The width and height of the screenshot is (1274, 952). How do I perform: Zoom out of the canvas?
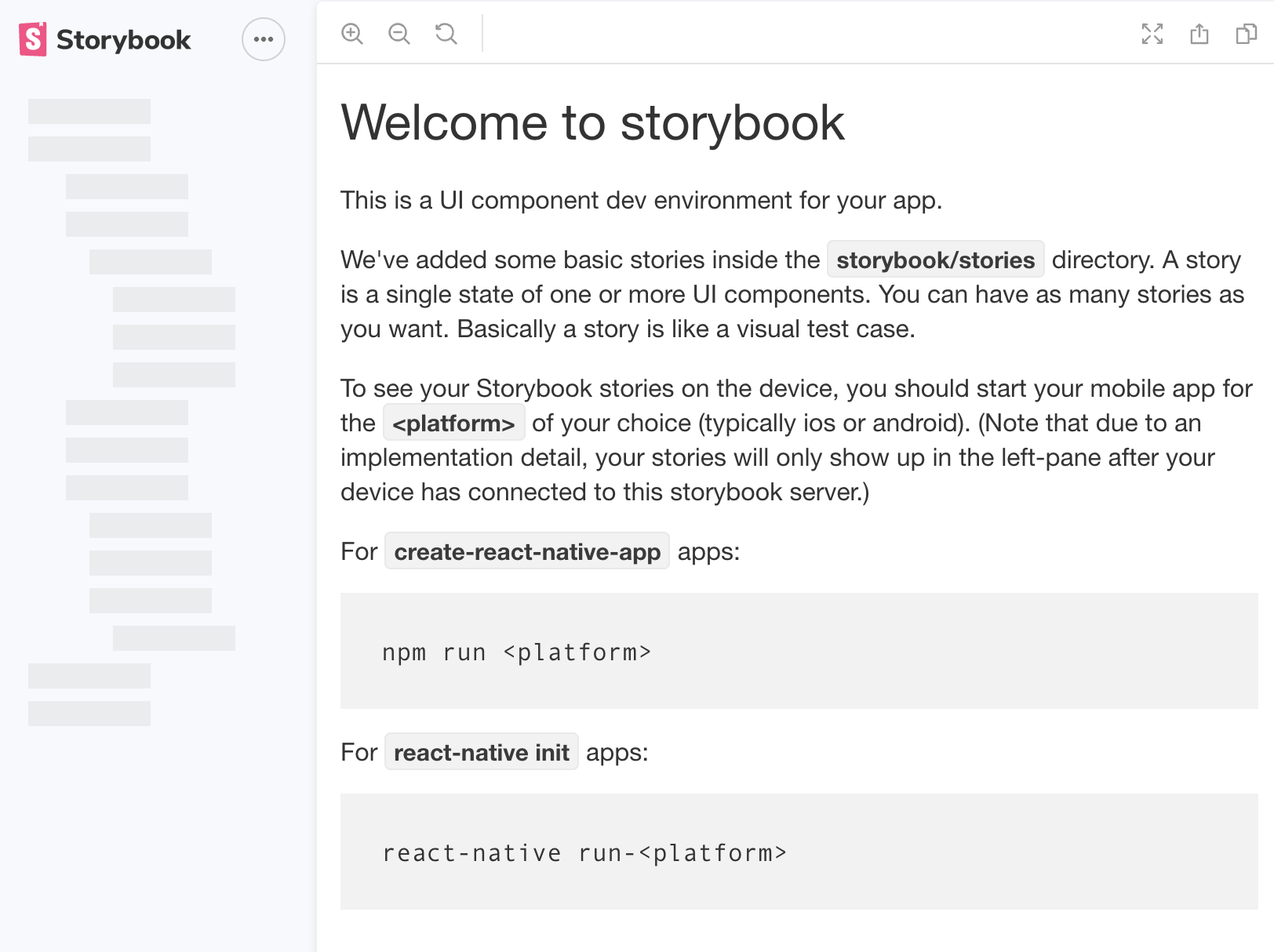pyautogui.click(x=399, y=34)
